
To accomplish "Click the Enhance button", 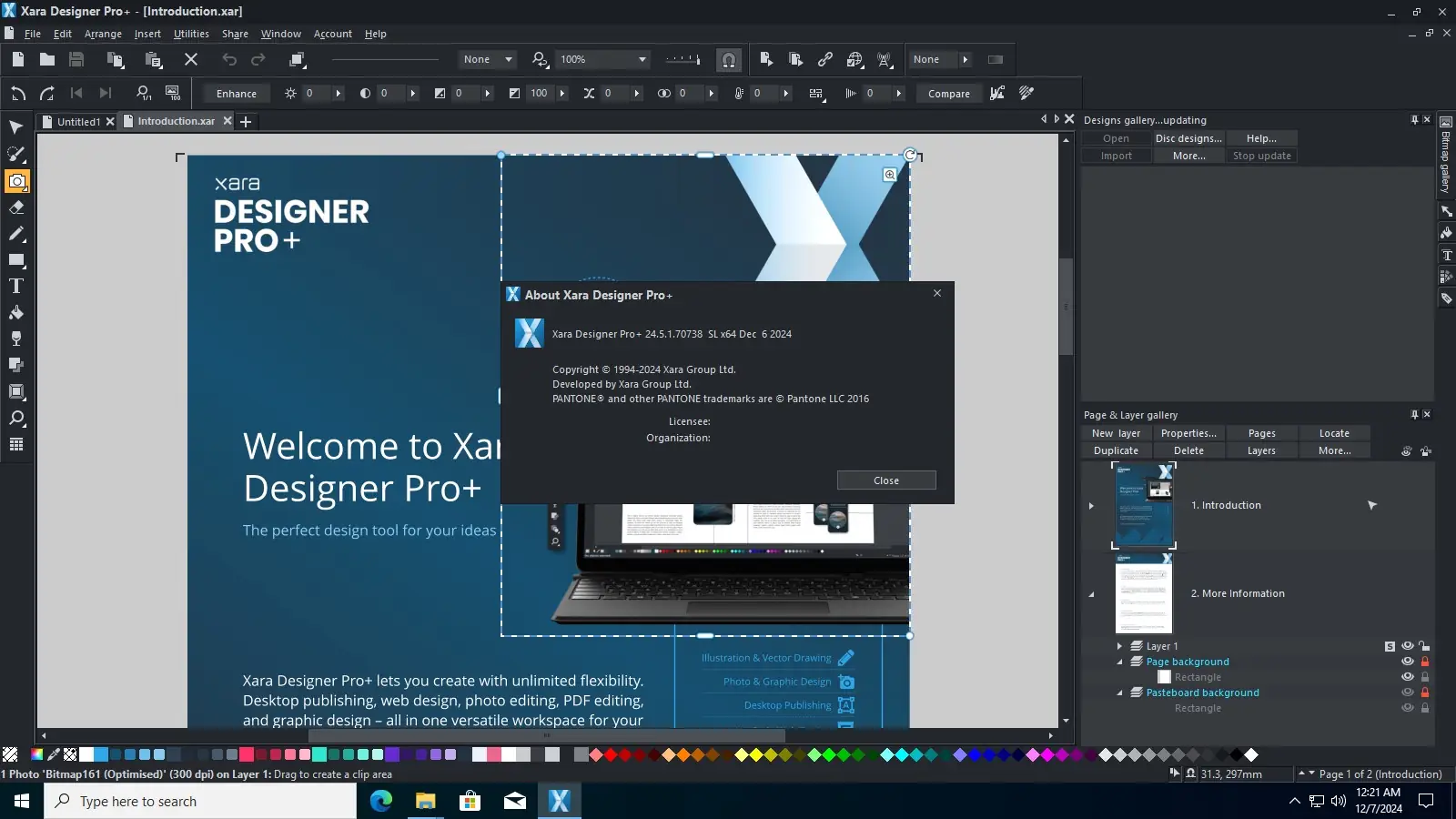I will [237, 93].
